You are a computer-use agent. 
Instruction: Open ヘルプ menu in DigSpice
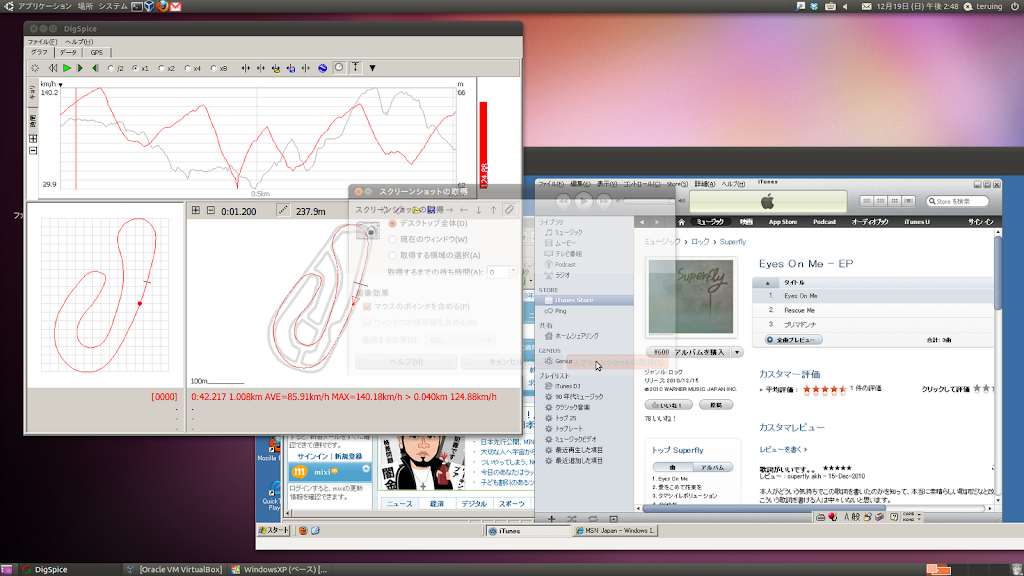[78, 42]
